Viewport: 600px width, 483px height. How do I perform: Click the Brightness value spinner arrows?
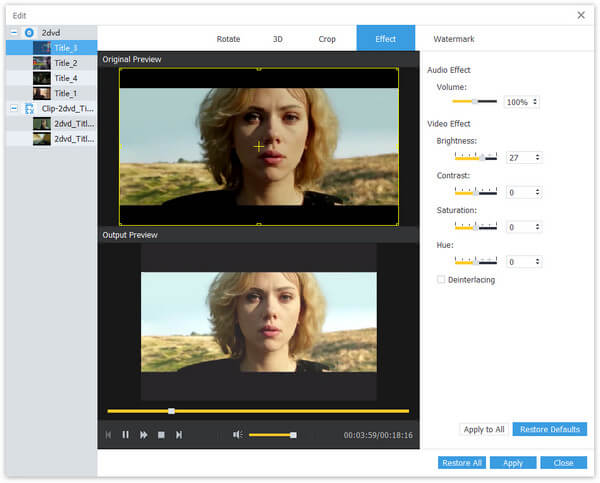[x=538, y=158]
